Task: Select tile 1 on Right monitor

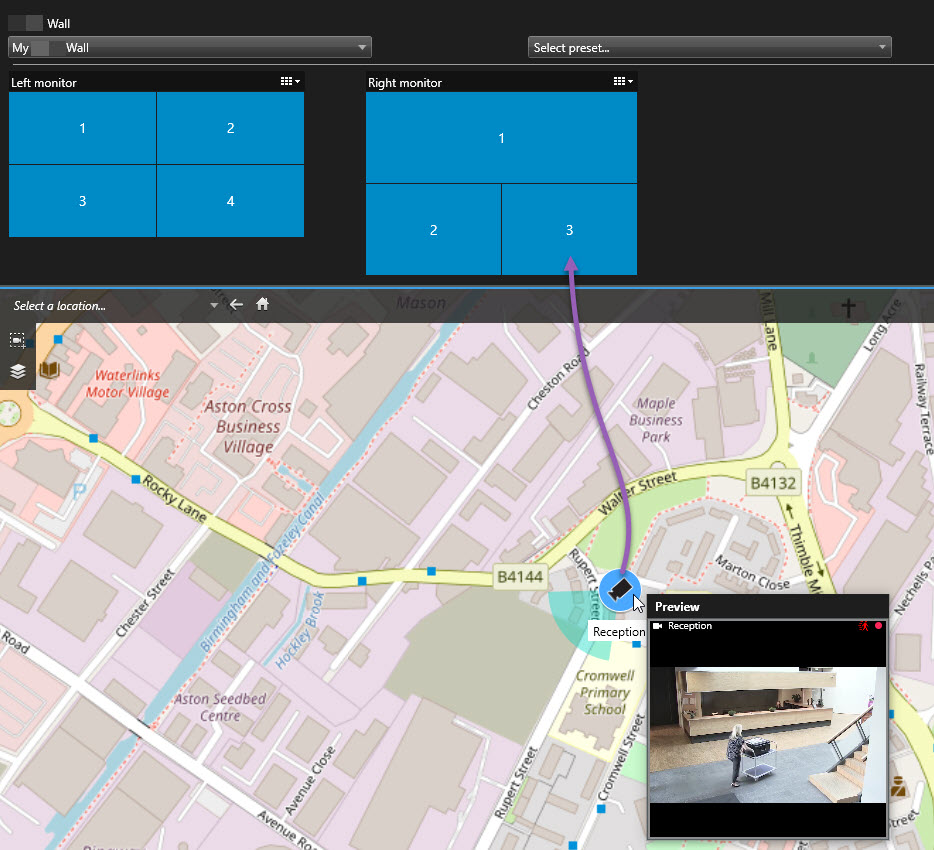Action: [501, 138]
